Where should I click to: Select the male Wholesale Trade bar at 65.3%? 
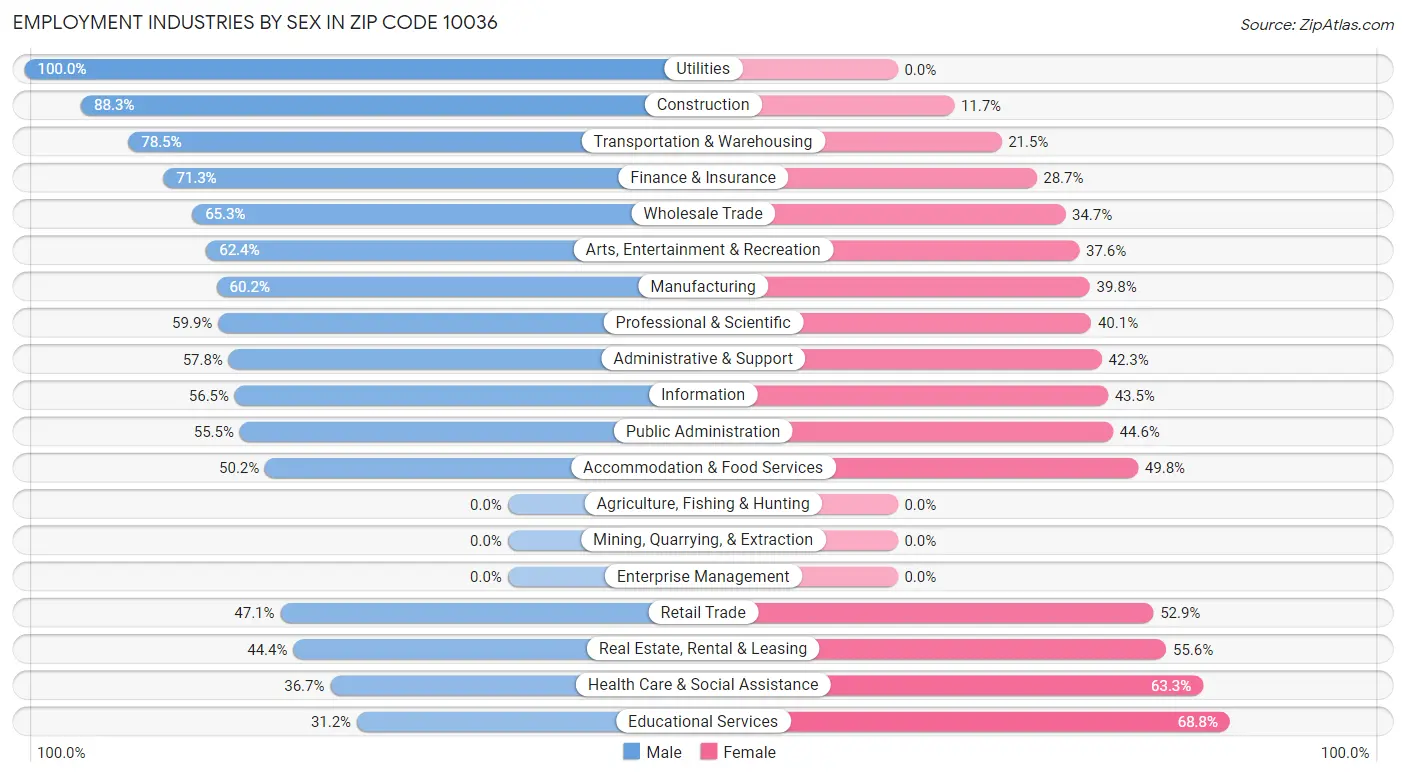pyautogui.click(x=447, y=214)
